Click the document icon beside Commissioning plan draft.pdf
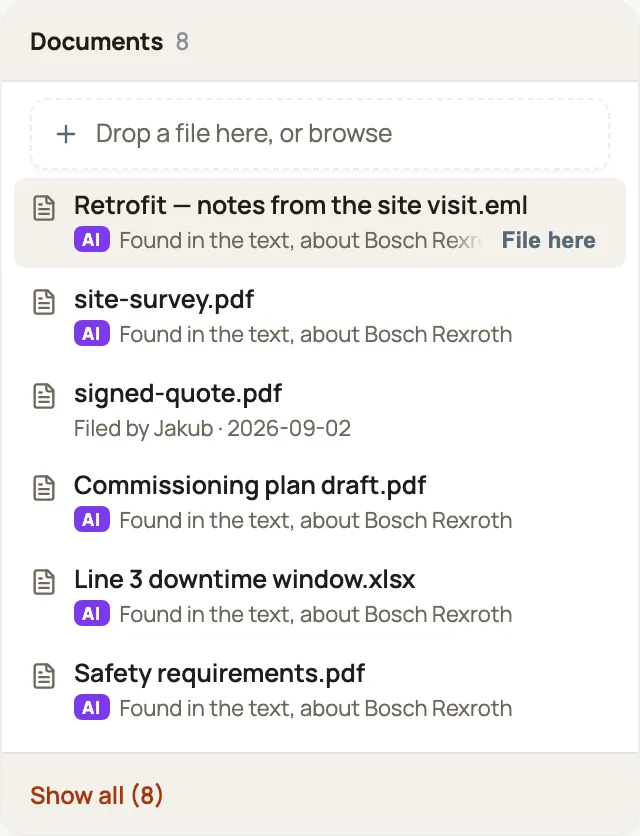 44,488
